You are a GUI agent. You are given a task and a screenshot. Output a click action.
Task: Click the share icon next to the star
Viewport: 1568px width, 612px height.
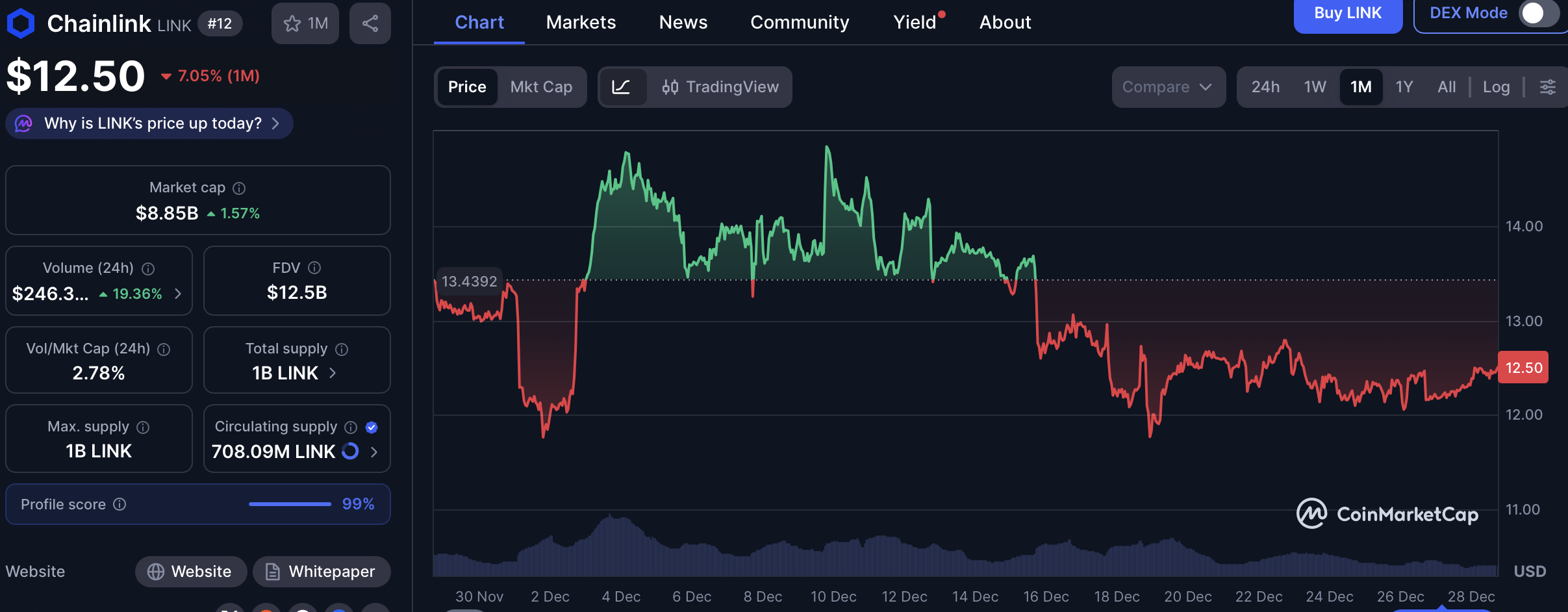[x=369, y=23]
